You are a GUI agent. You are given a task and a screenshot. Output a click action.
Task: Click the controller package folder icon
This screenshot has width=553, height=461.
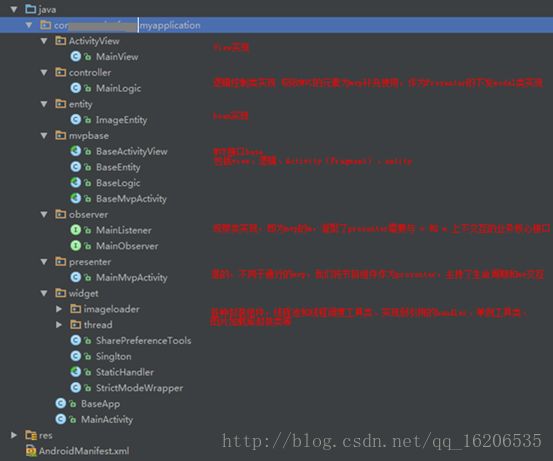point(61,72)
